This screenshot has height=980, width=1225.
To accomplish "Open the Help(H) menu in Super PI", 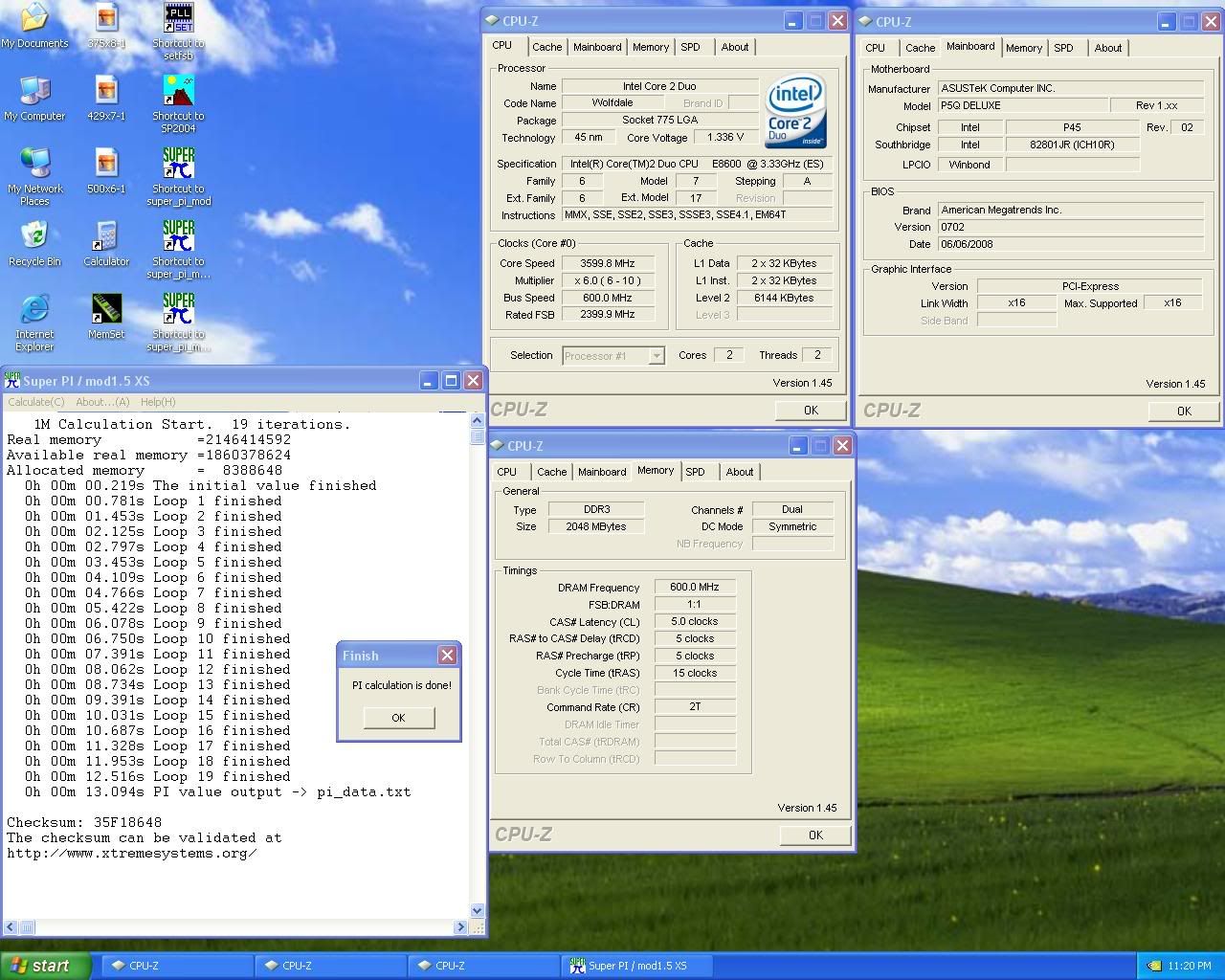I will tap(158, 402).
